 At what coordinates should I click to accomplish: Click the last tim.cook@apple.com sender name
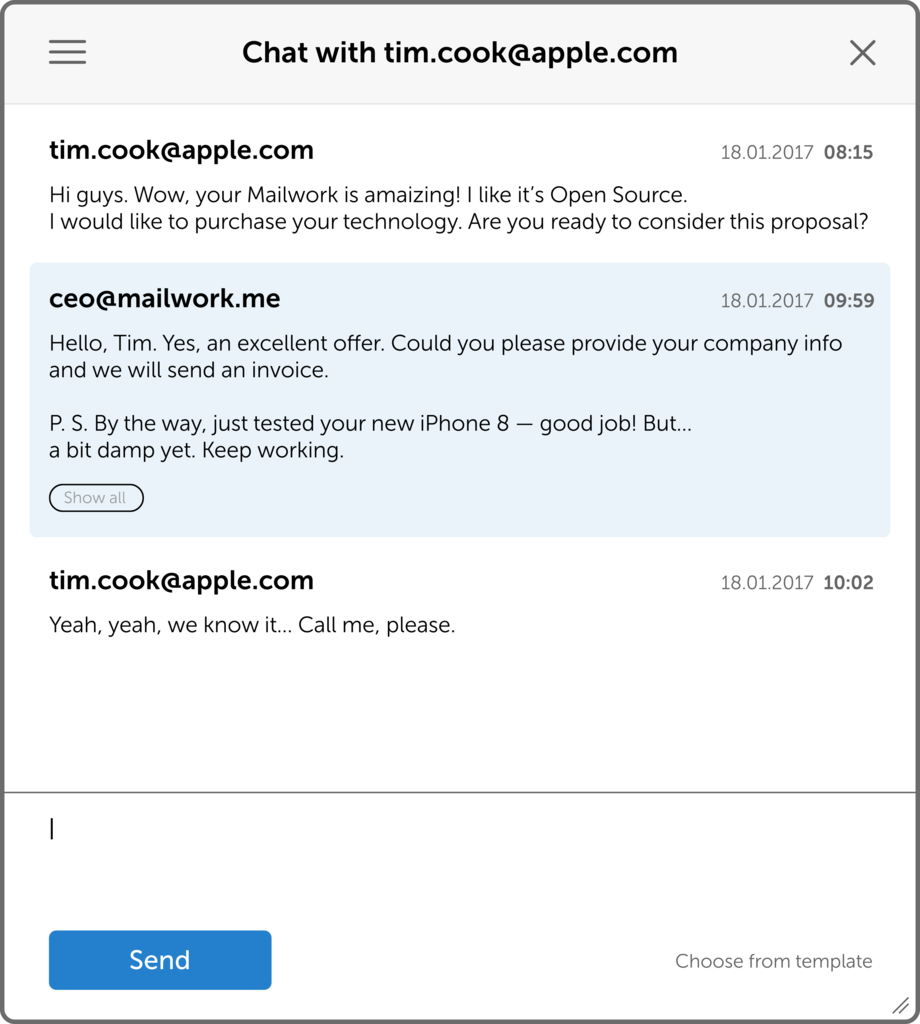click(x=182, y=581)
